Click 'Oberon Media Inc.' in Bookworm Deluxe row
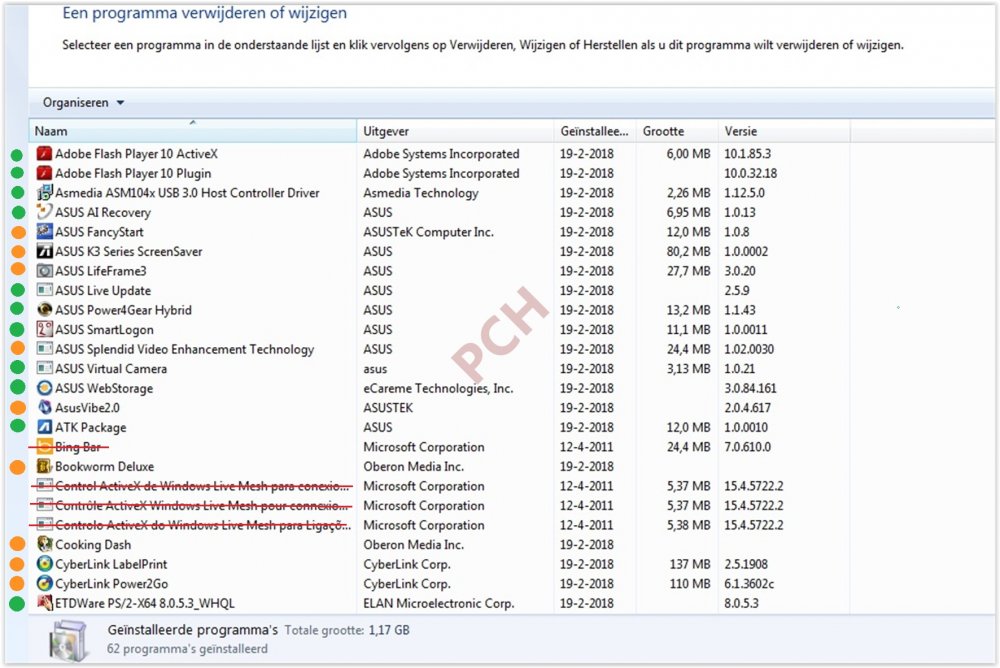 click(x=413, y=466)
